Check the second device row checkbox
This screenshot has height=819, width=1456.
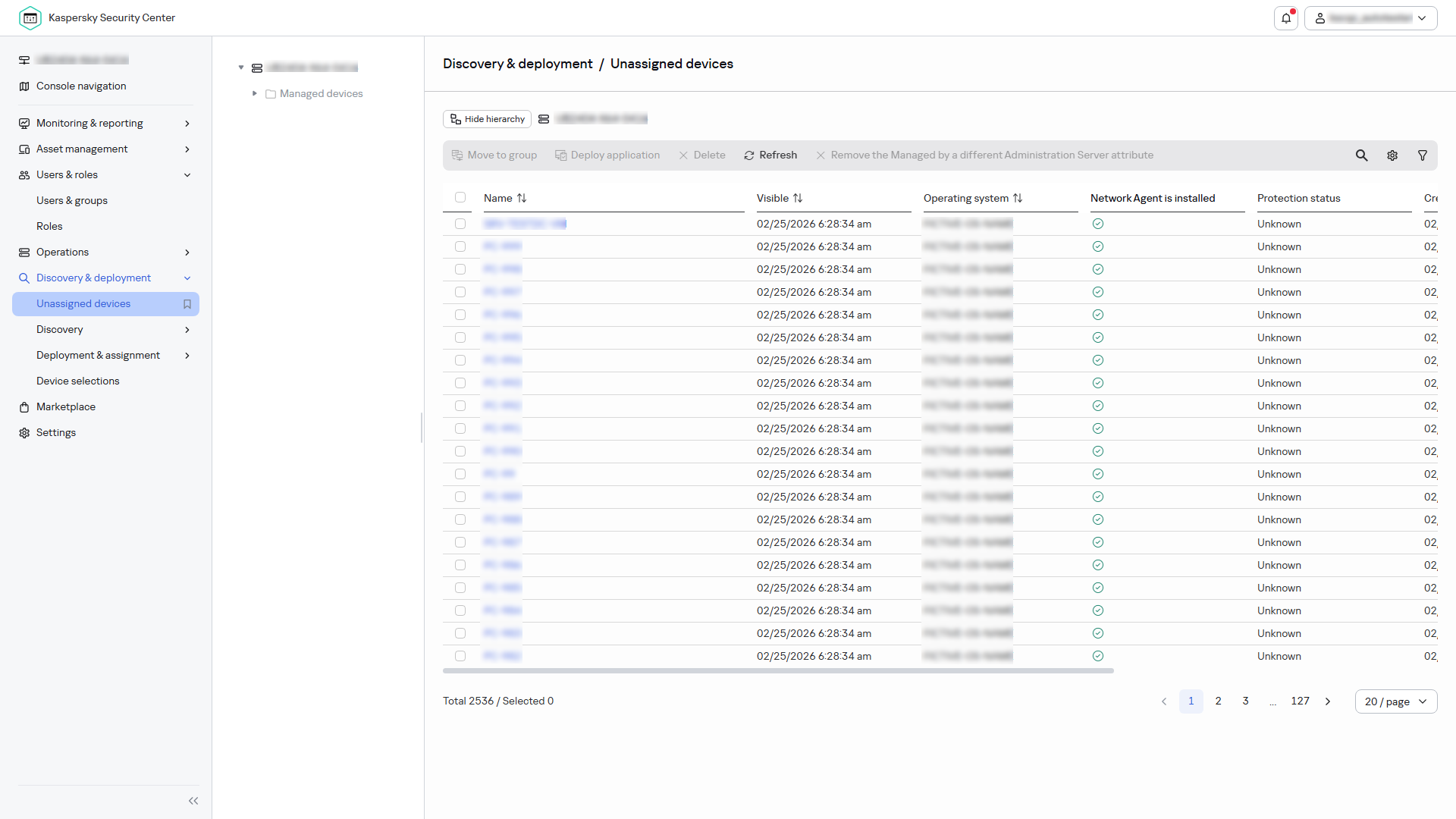[x=460, y=246]
